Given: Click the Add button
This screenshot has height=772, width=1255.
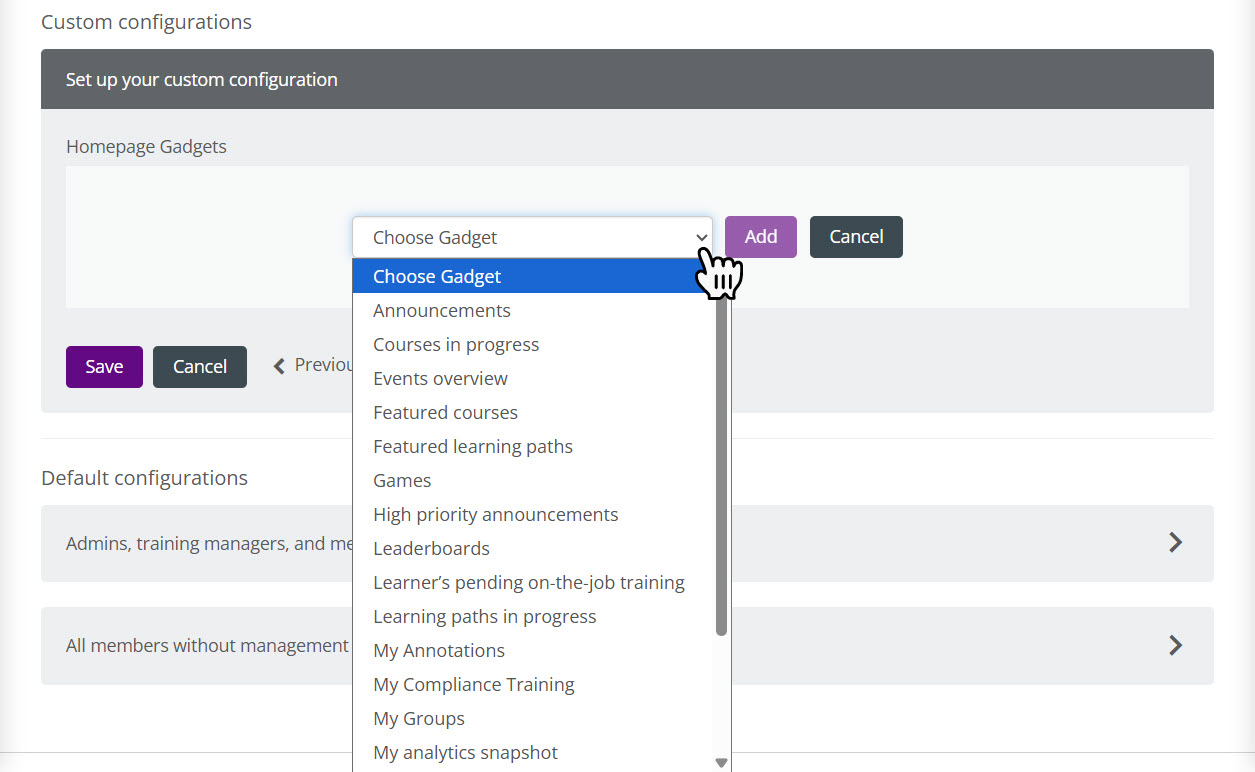Looking at the screenshot, I should (x=760, y=237).
